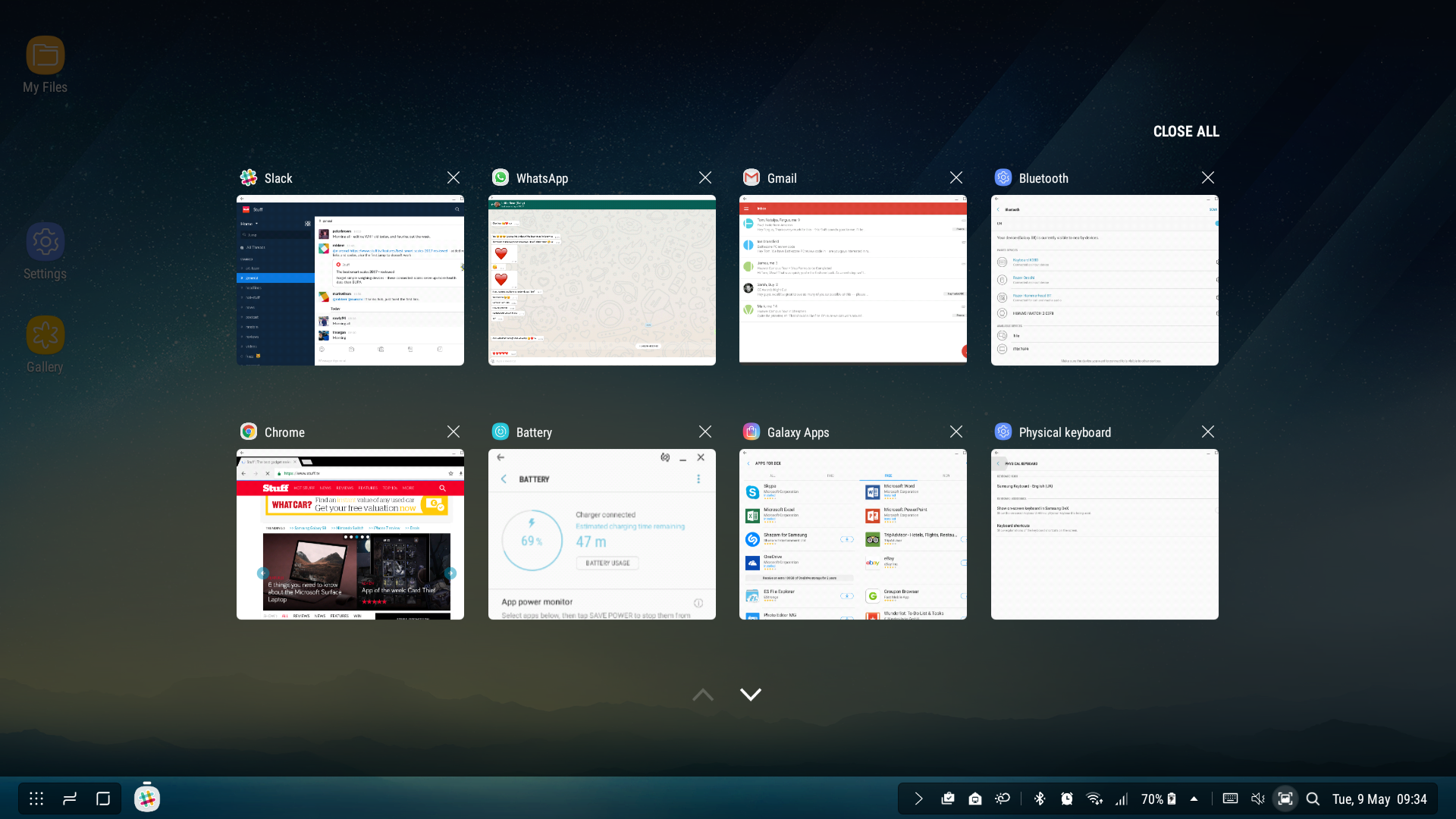
Task: Click the WhatsApp icon in card header
Action: (x=500, y=177)
